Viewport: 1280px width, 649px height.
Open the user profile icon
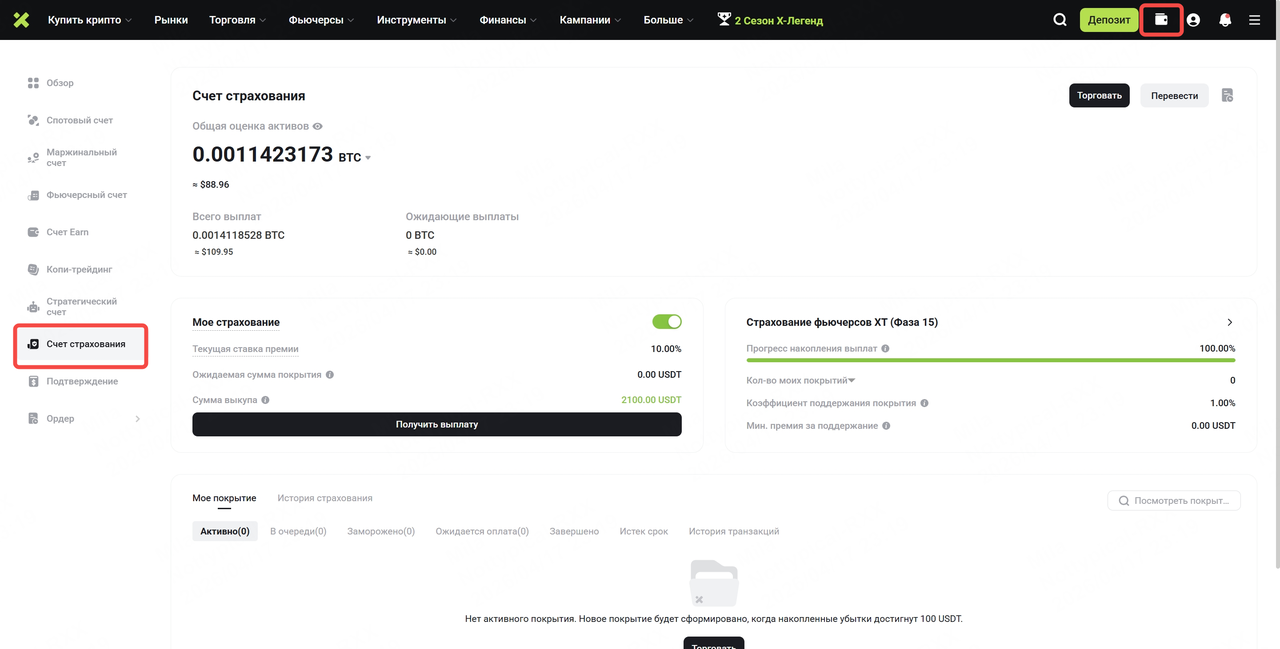(1193, 20)
